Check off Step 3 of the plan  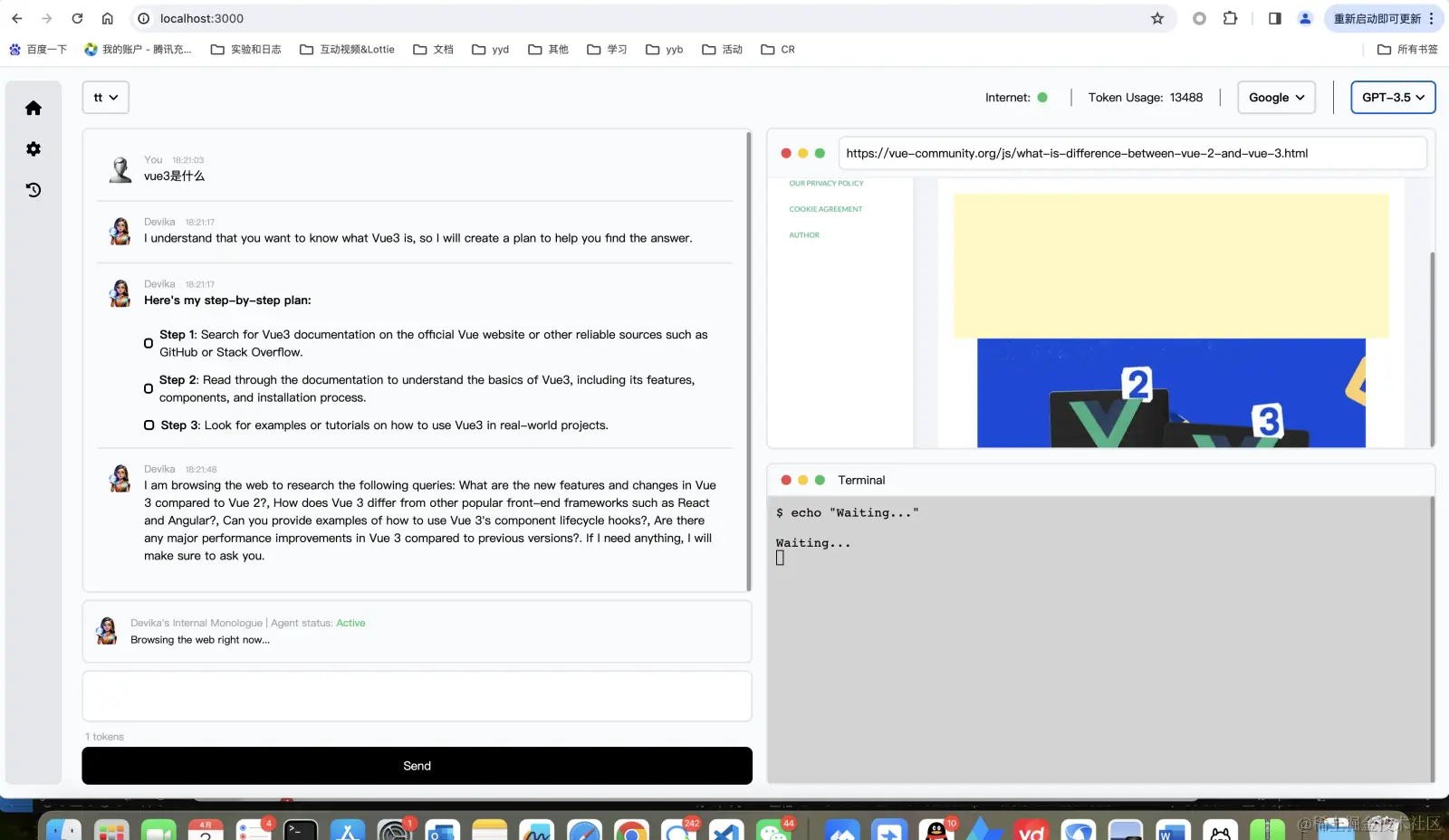coord(149,425)
